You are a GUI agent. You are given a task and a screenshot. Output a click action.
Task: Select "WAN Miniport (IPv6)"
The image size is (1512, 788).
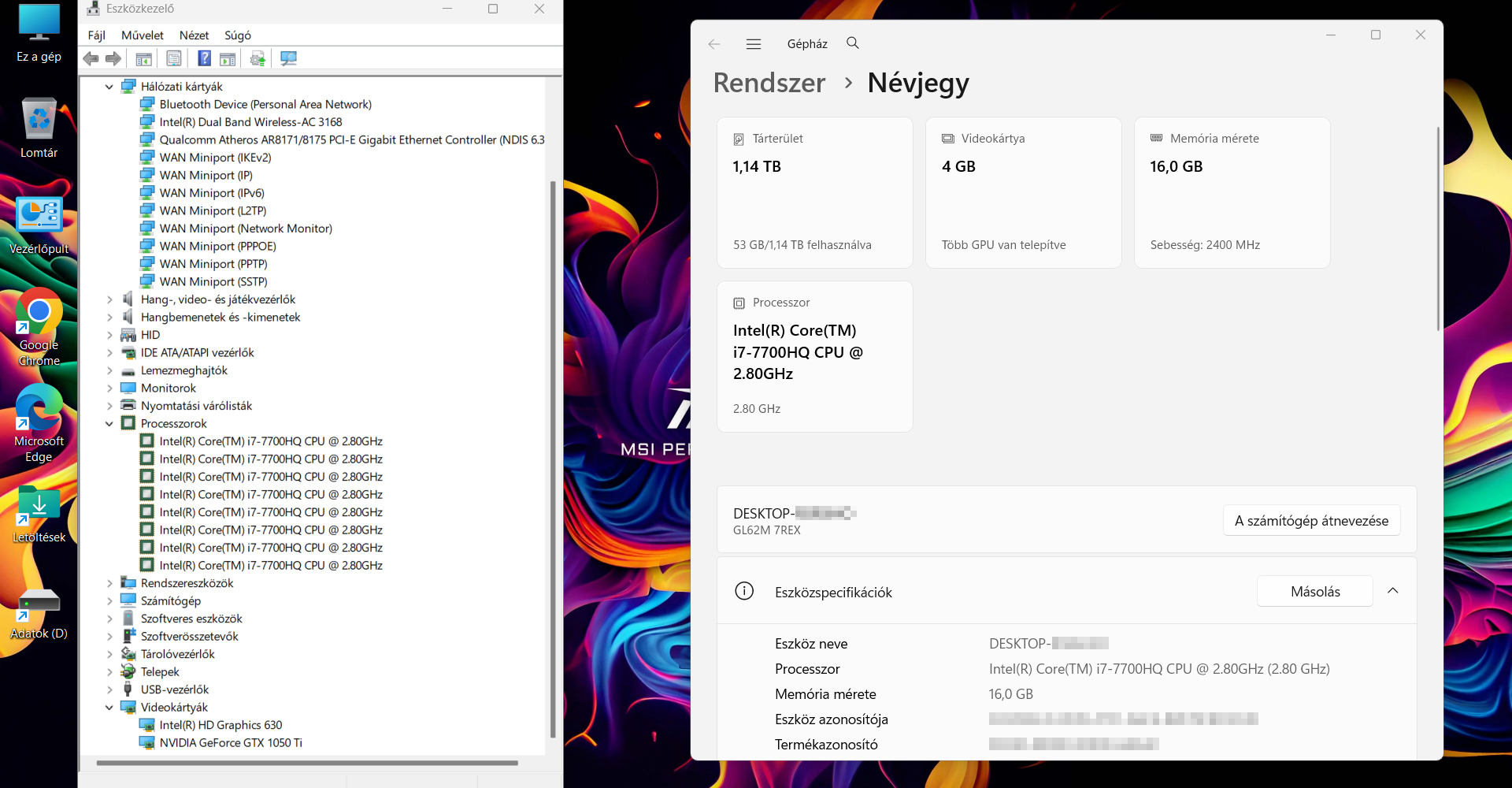[x=212, y=193]
